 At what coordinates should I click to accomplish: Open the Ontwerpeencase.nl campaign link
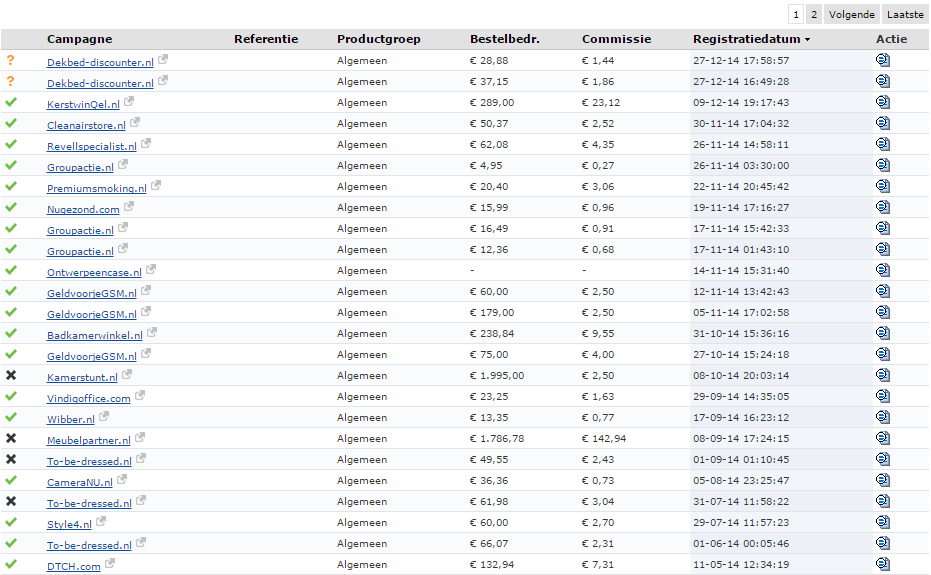[94, 272]
